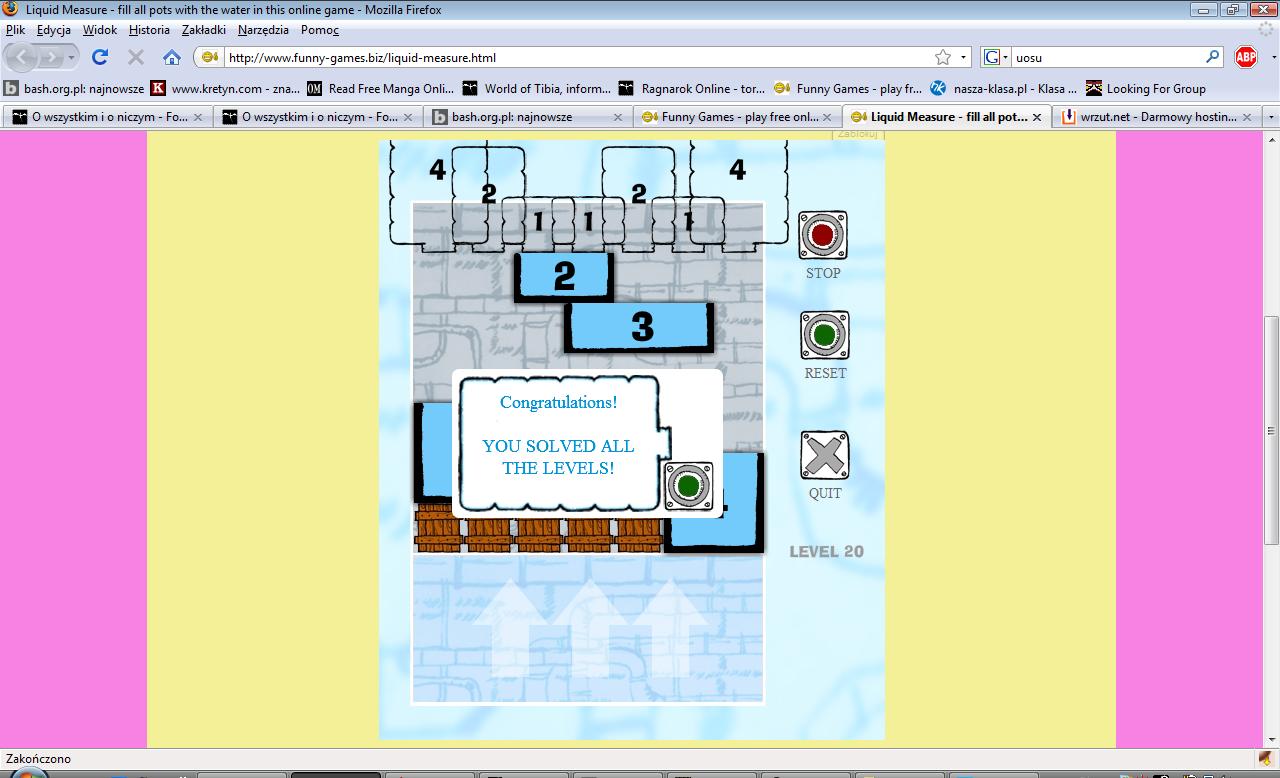Open the Zakładki menu
The height and width of the screenshot is (778, 1280).
click(x=204, y=30)
